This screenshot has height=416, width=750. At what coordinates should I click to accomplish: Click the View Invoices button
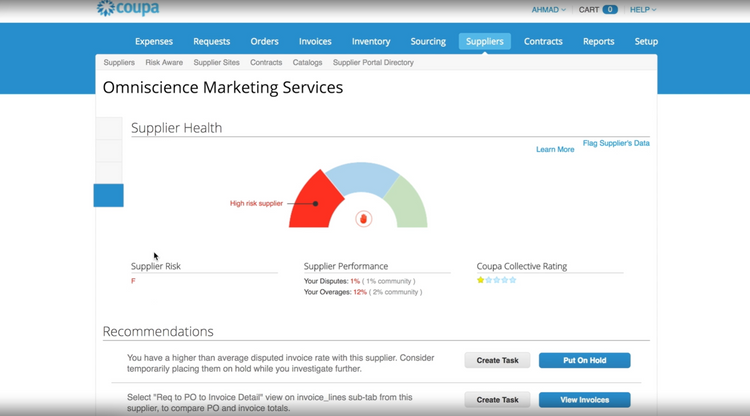[585, 400]
